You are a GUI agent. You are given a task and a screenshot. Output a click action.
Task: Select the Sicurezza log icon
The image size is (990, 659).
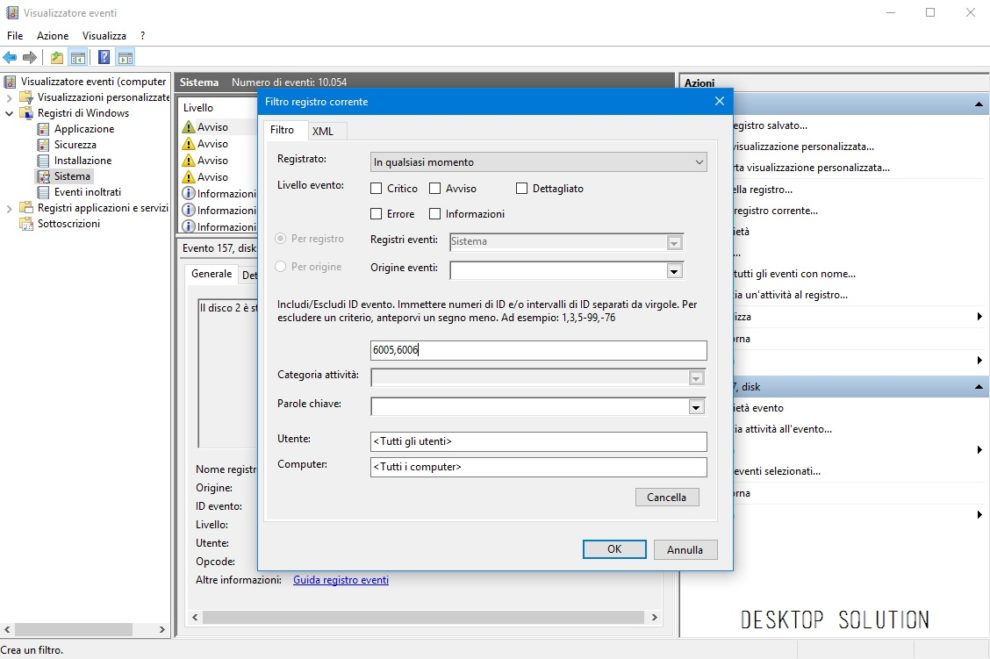click(43, 145)
